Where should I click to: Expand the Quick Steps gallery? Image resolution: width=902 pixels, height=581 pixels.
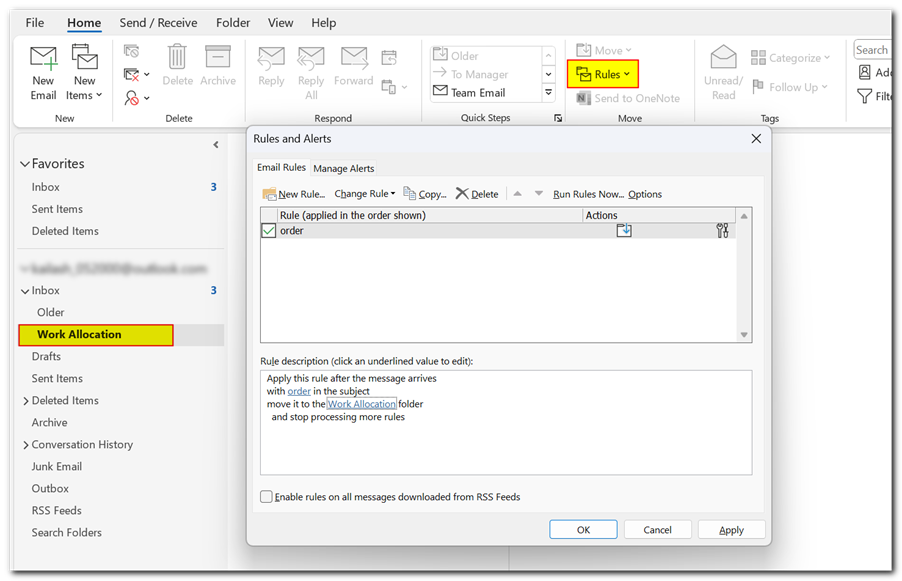[548, 93]
